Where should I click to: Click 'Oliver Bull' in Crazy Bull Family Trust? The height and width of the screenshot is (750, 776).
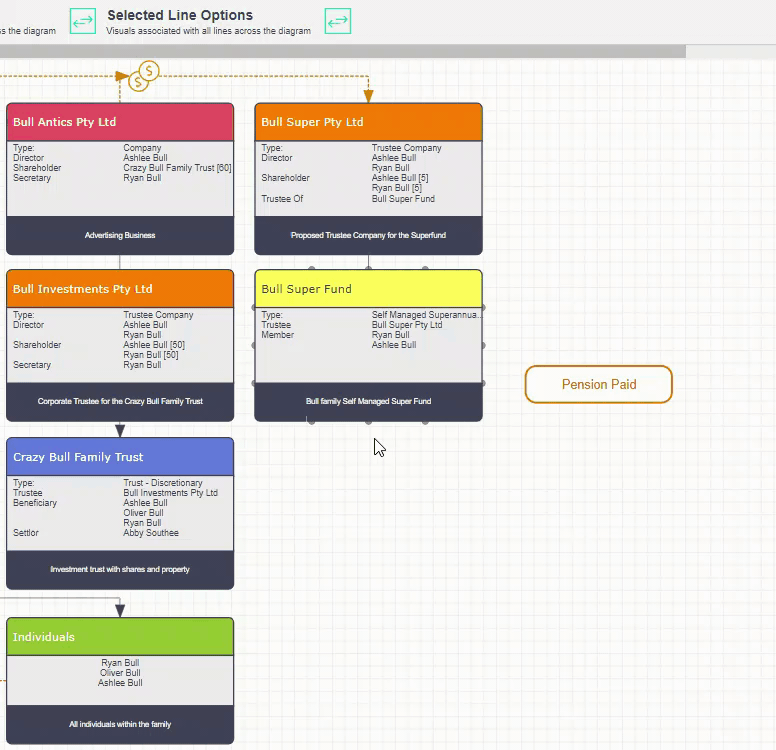143,513
